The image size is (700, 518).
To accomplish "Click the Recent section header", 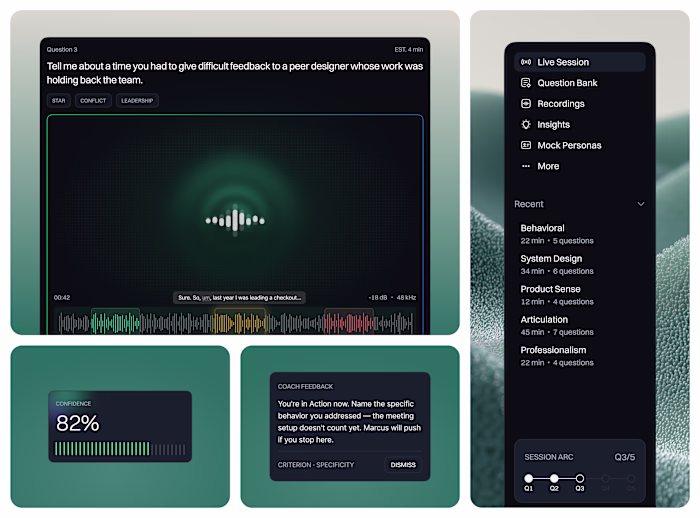I will (529, 204).
